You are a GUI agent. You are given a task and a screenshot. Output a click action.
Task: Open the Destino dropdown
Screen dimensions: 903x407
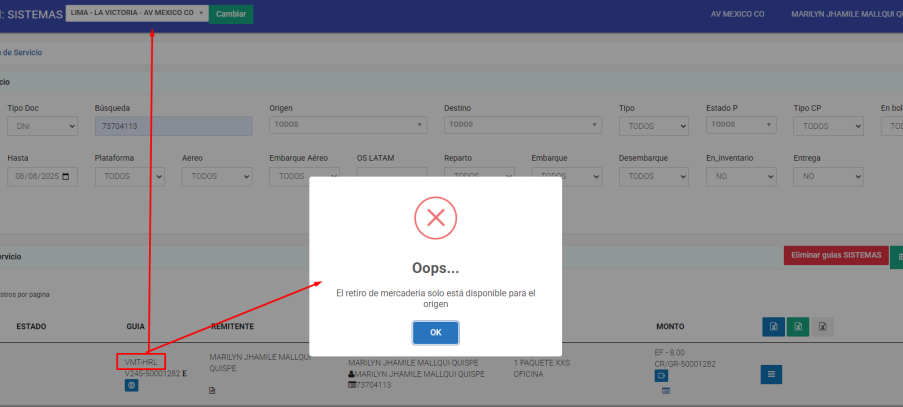pos(522,125)
